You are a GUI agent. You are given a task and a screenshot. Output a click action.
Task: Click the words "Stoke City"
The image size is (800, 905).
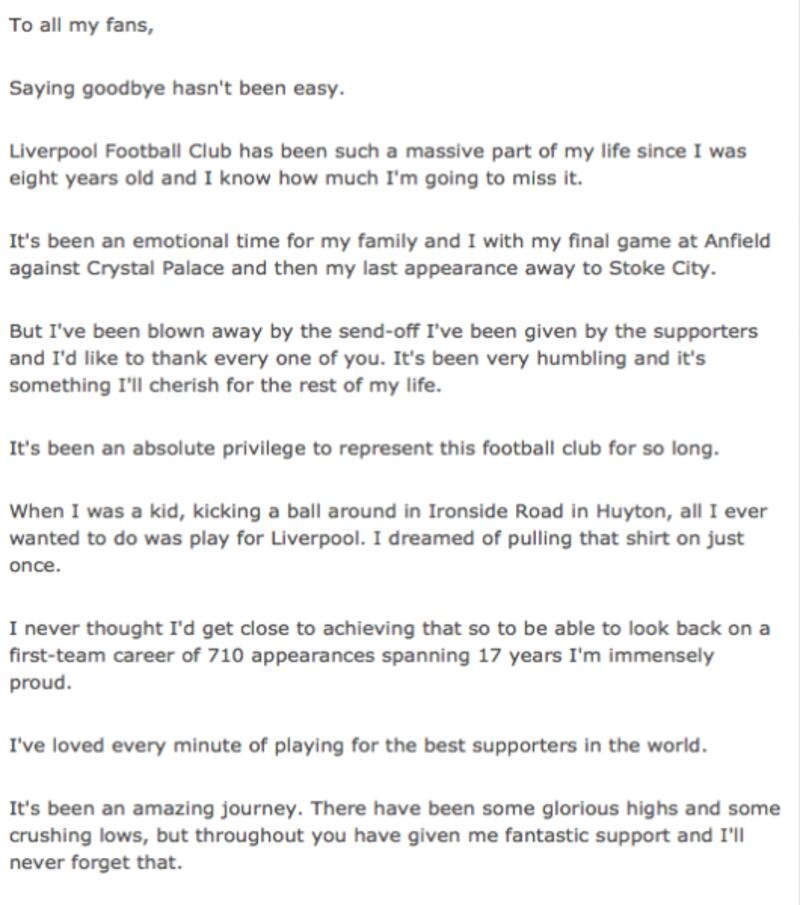click(x=659, y=268)
